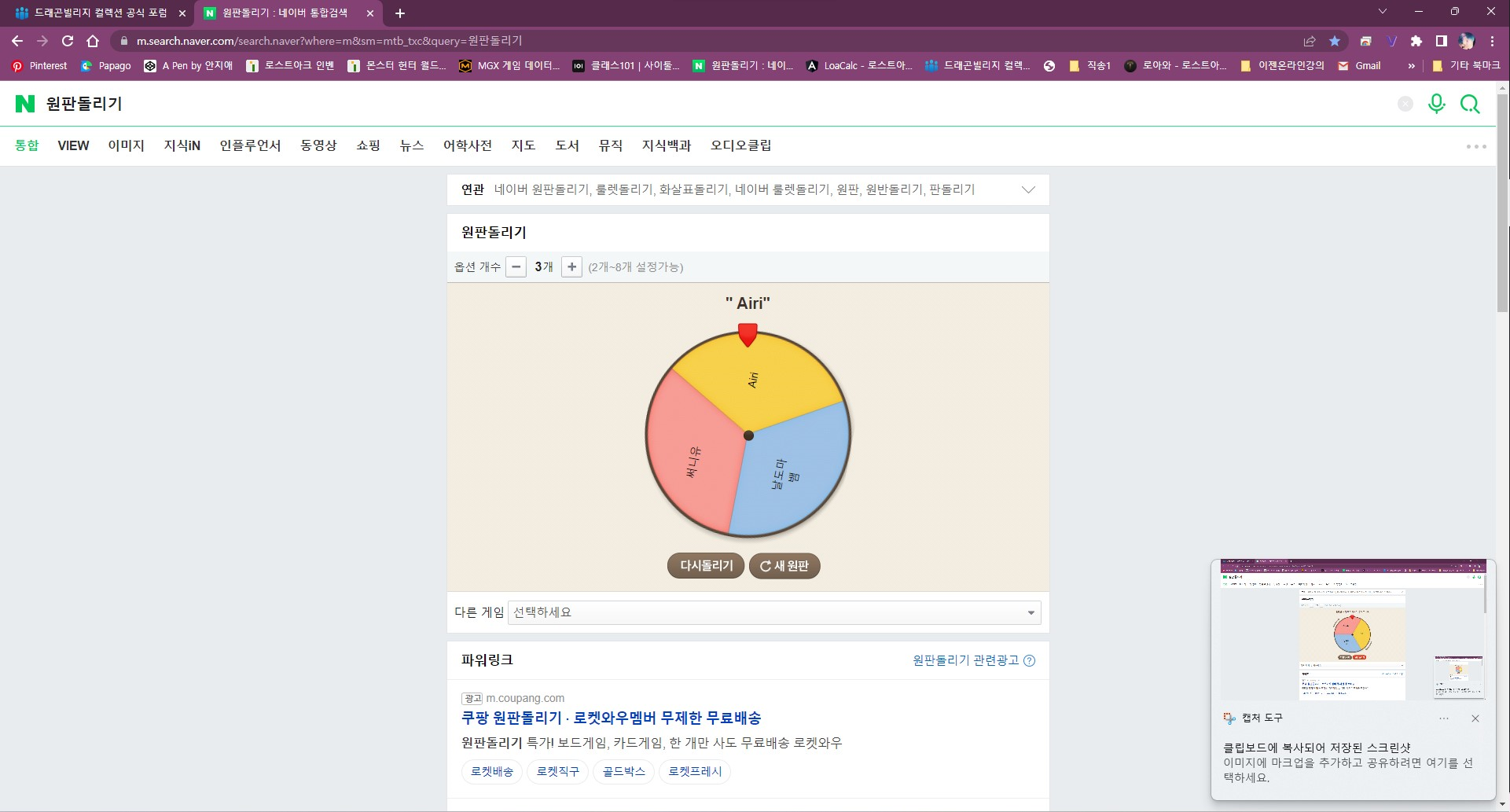Screen dimensions: 1510x812
Task: Switch to the 이미지 search tab
Action: [127, 145]
